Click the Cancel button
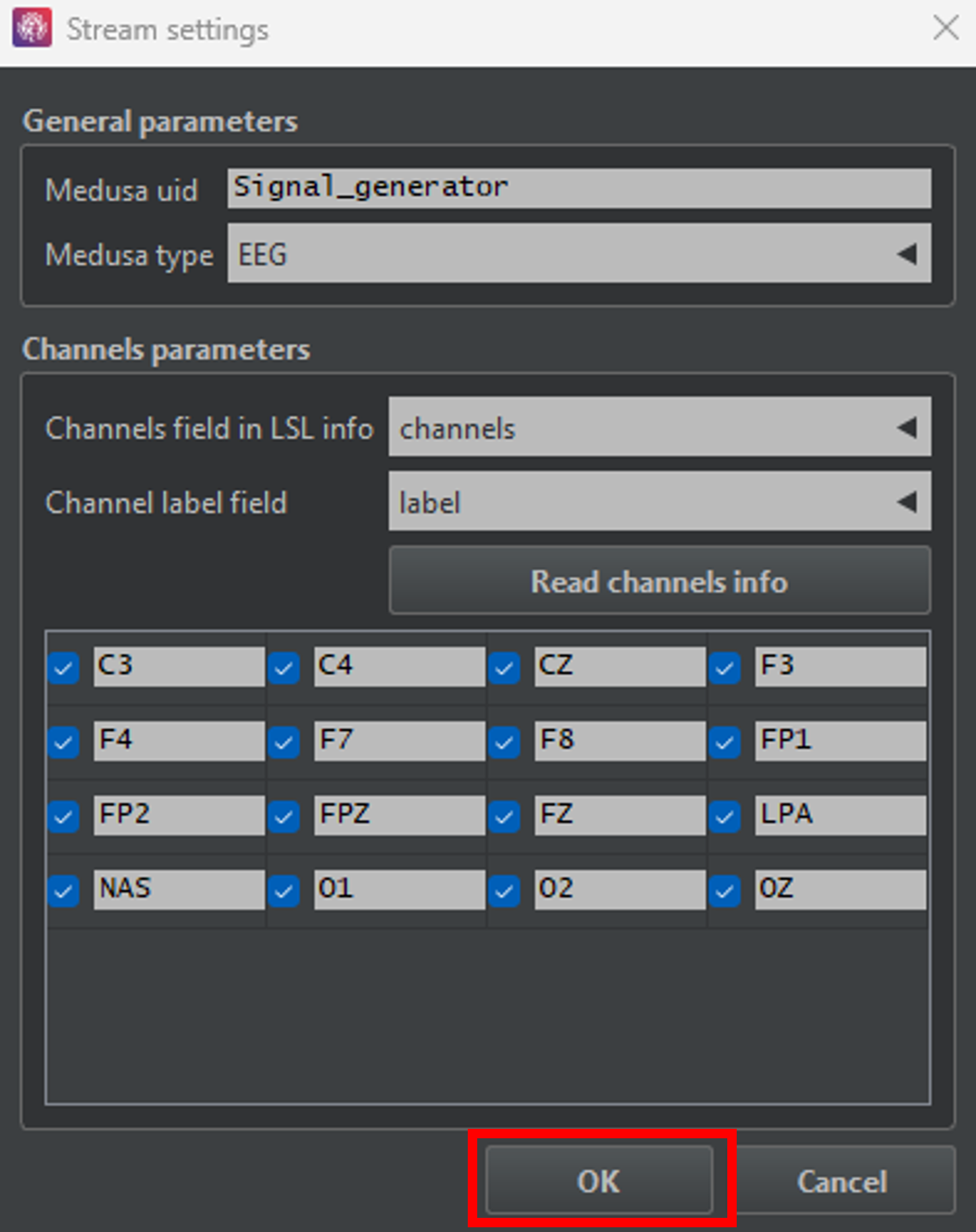Viewport: 976px width, 1232px height. [841, 1181]
